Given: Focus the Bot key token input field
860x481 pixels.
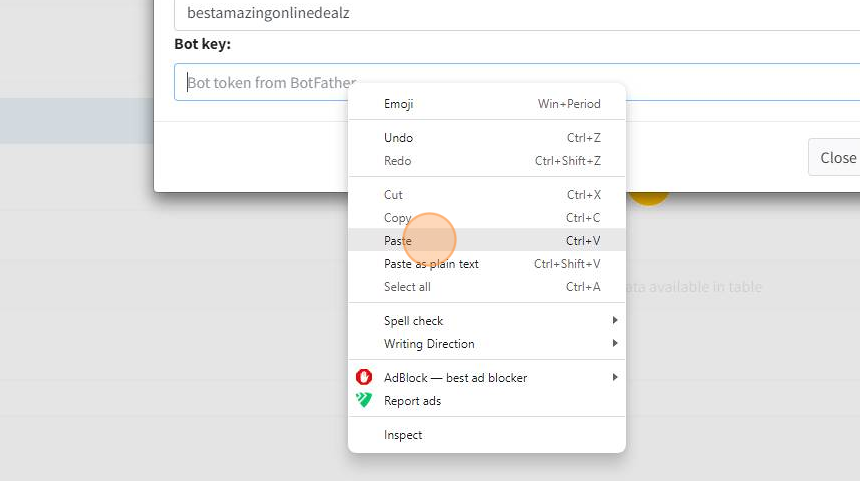Looking at the screenshot, I should click(x=517, y=82).
